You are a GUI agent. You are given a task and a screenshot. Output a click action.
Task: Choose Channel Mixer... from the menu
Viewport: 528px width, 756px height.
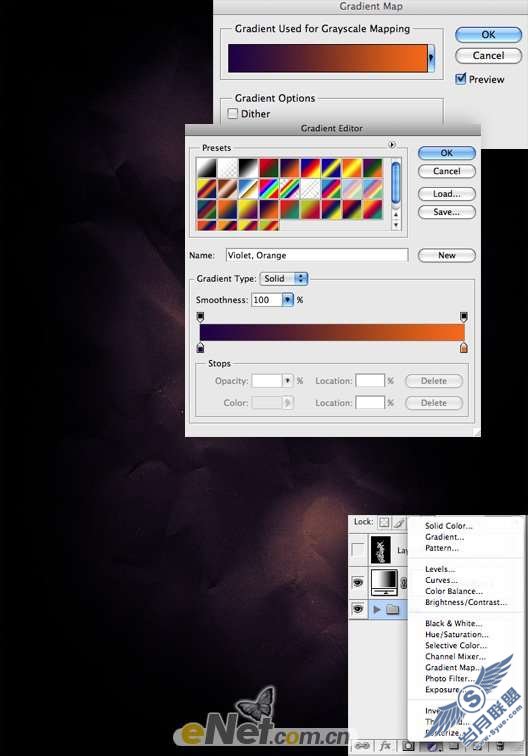(455, 656)
